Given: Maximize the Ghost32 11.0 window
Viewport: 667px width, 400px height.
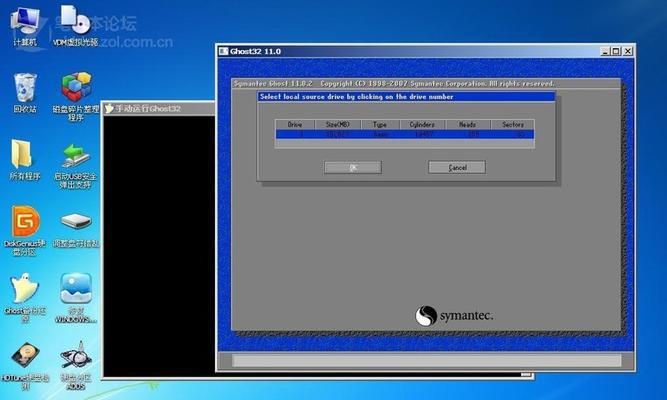Looking at the screenshot, I should pyautogui.click(x=616, y=51).
